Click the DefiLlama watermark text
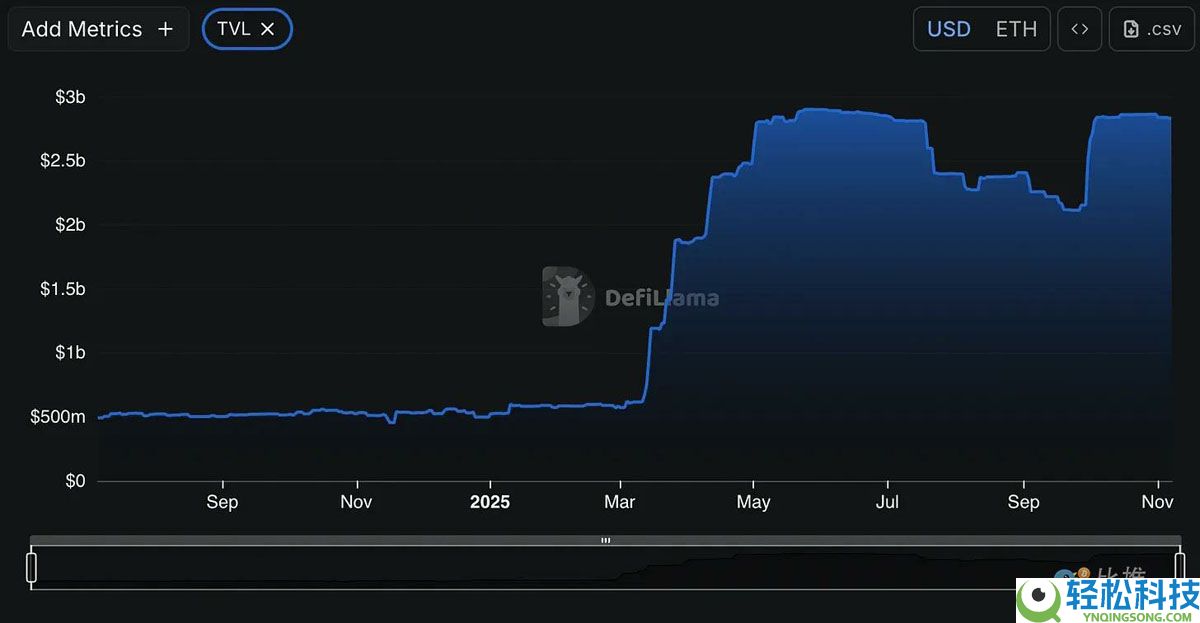Screen dimensions: 1200x623 click(x=662, y=297)
